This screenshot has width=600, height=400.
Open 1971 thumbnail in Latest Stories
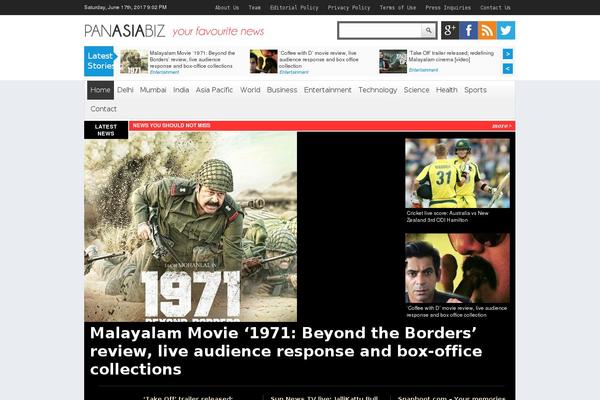click(x=134, y=61)
